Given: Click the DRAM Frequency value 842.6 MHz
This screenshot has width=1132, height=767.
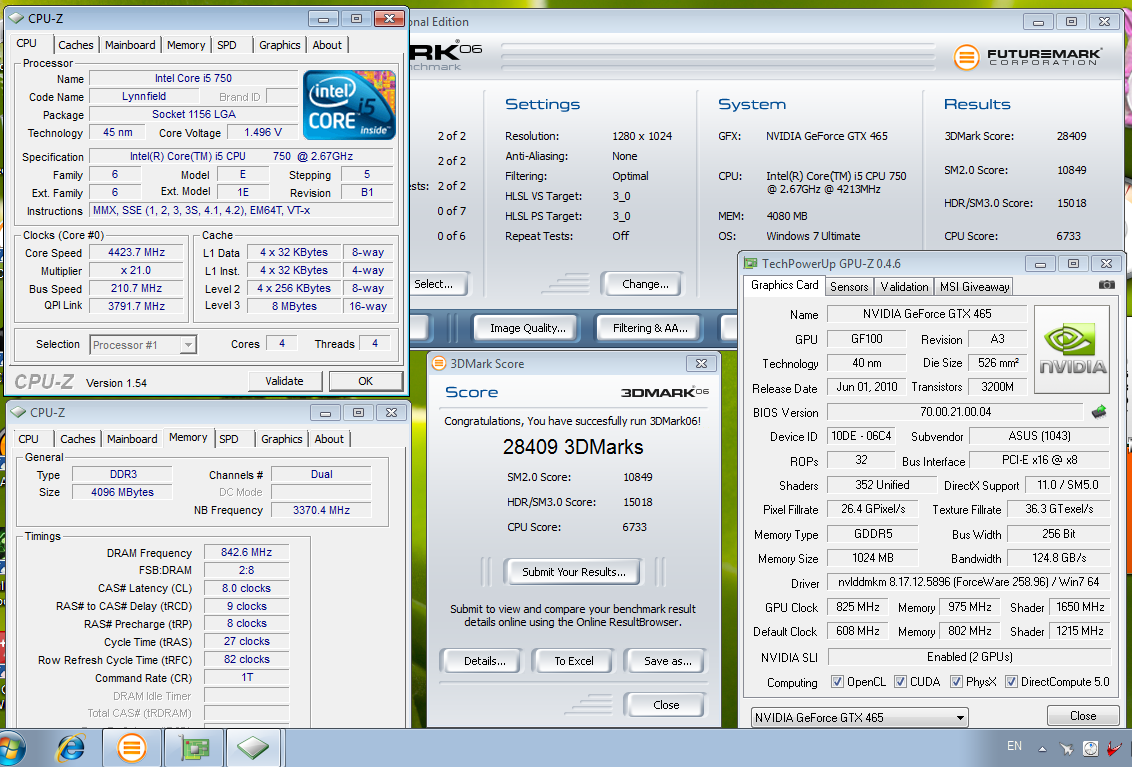Looking at the screenshot, I should [x=246, y=552].
